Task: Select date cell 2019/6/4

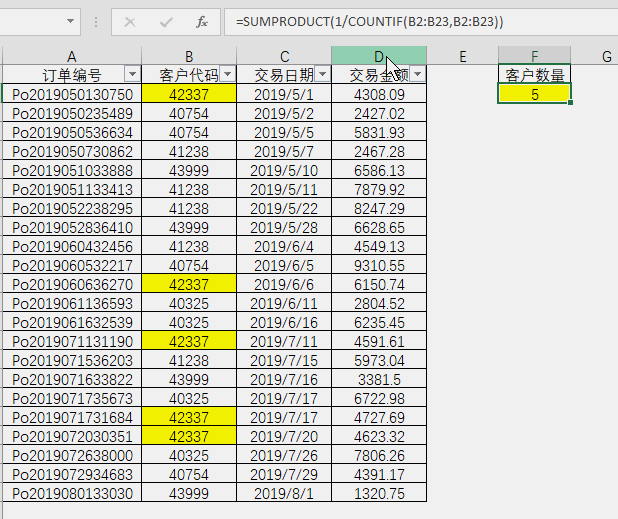Action: pyautogui.click(x=284, y=246)
